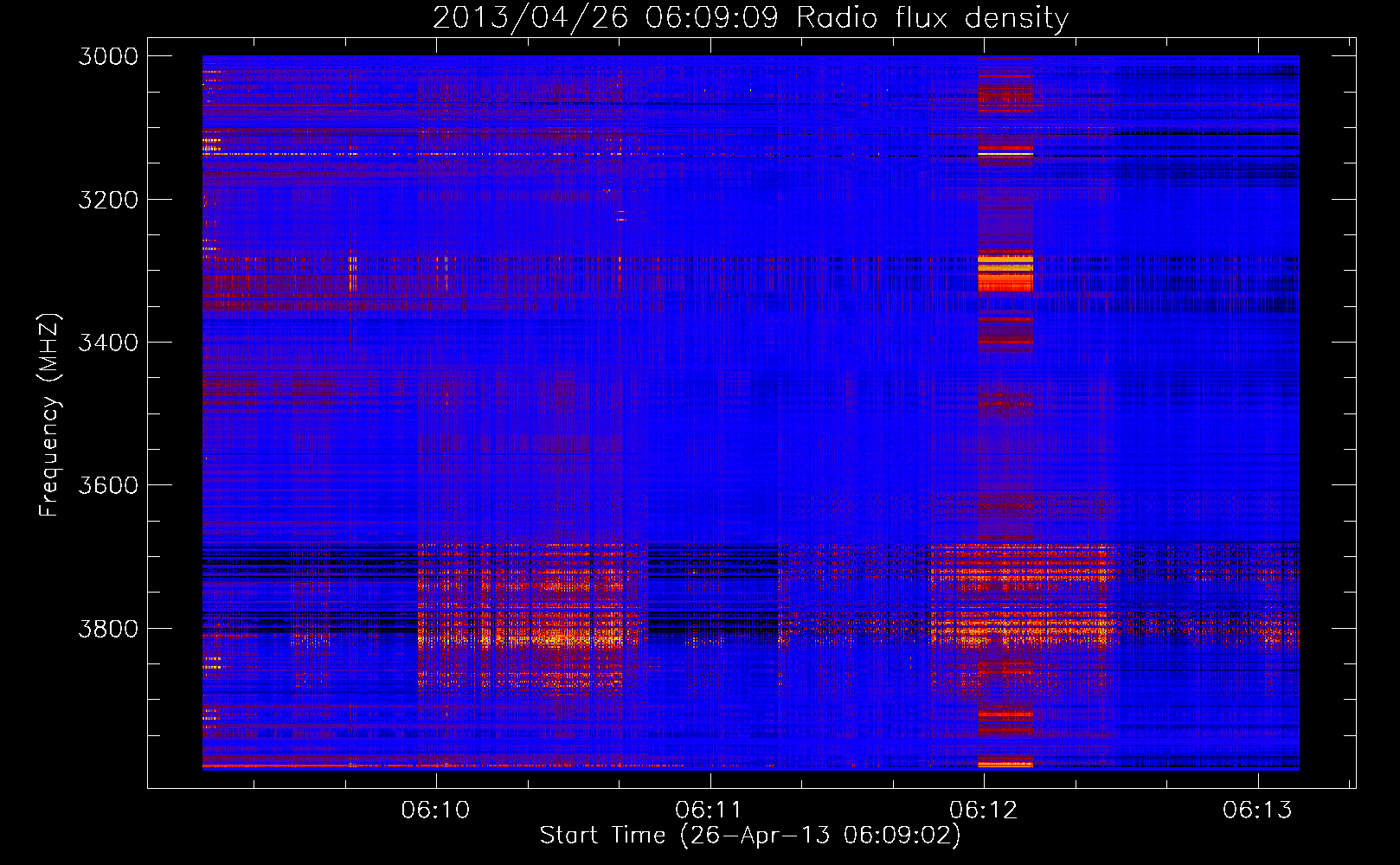Click the 'Frequency (MHZ)' axis label

coord(49,415)
